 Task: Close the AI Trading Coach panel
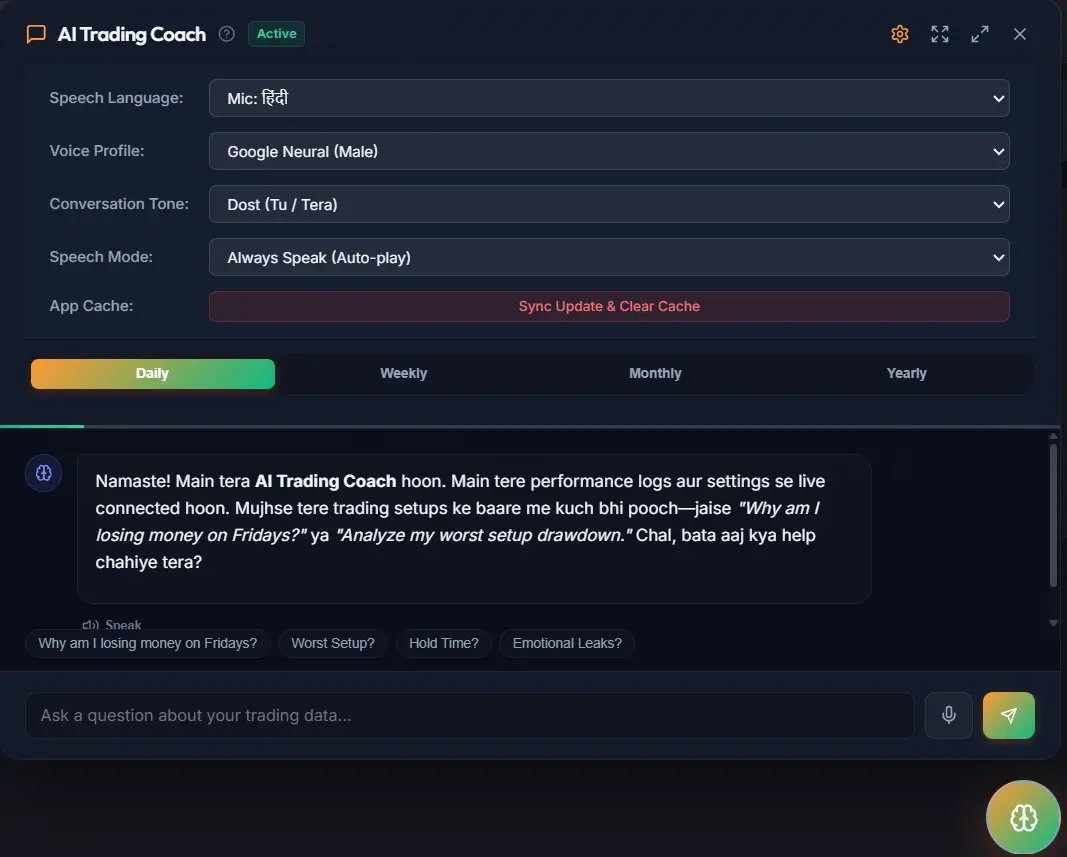[1019, 34]
